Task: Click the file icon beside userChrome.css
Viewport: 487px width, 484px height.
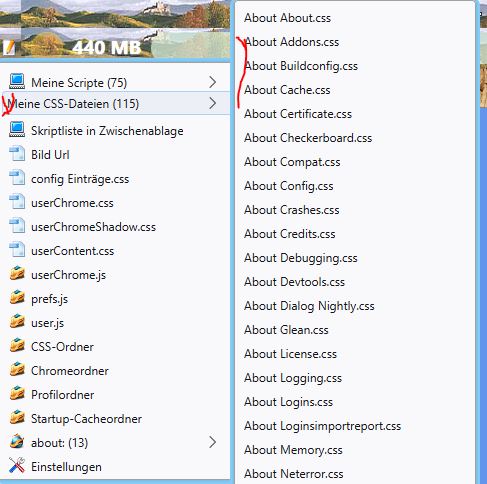Action: tap(17, 202)
